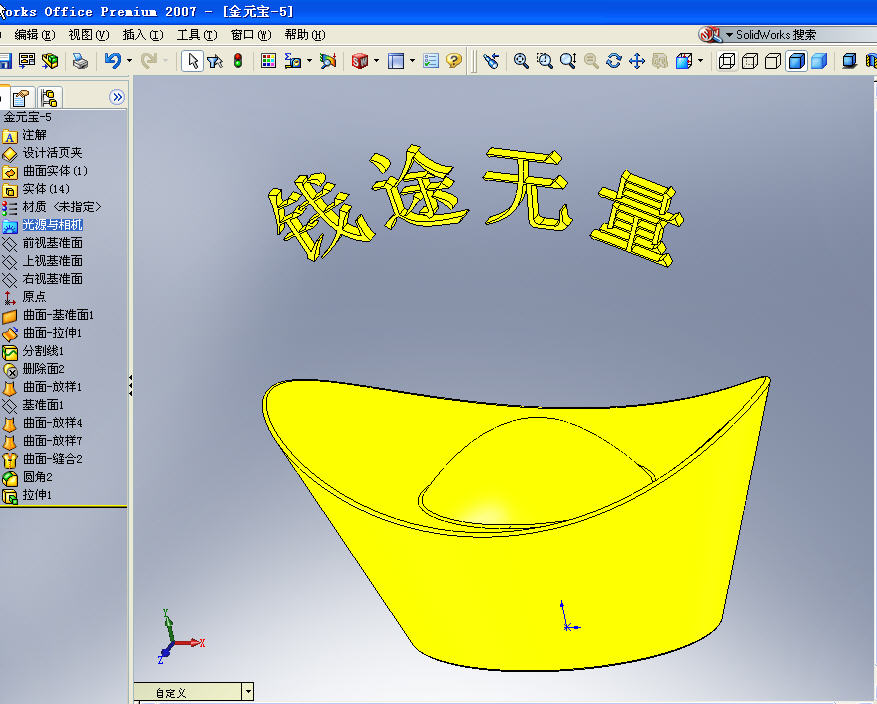Click the Print icon
The height and width of the screenshot is (704, 877).
pyautogui.click(x=81, y=60)
